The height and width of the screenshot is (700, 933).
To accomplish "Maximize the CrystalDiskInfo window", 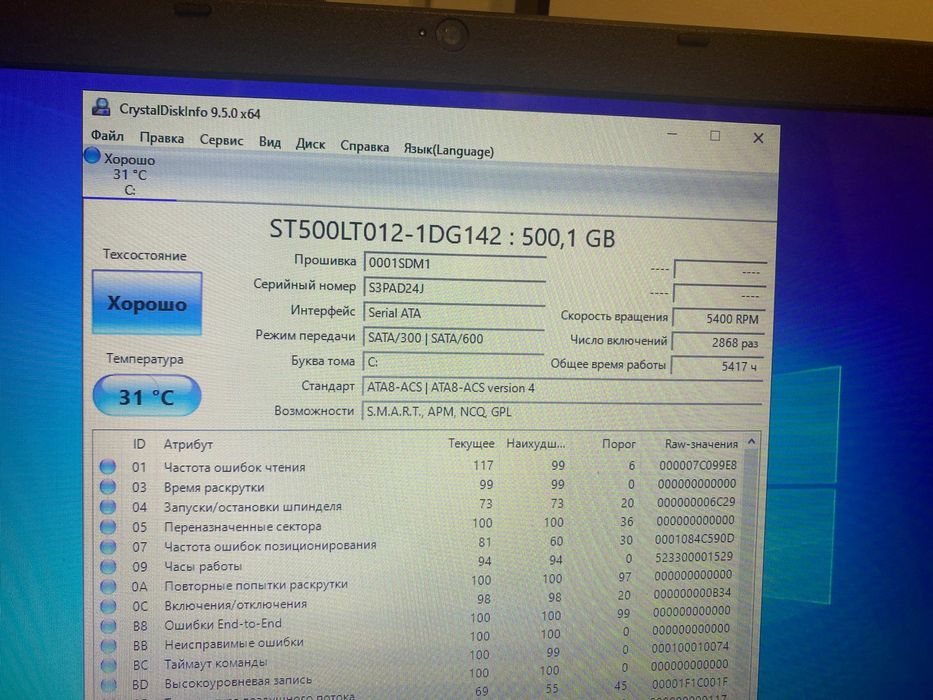I will [715, 136].
